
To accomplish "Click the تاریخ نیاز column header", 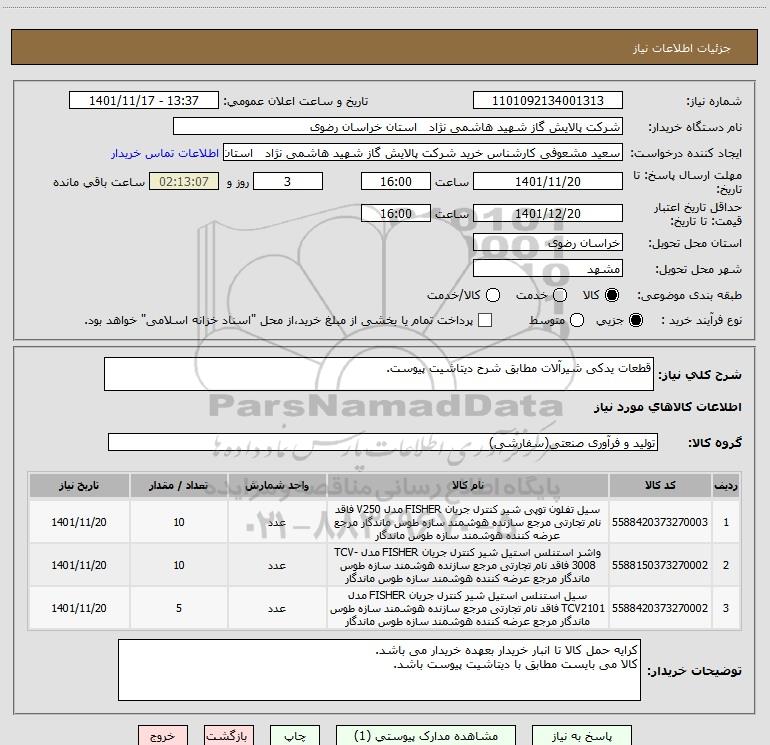I will (x=79, y=485).
